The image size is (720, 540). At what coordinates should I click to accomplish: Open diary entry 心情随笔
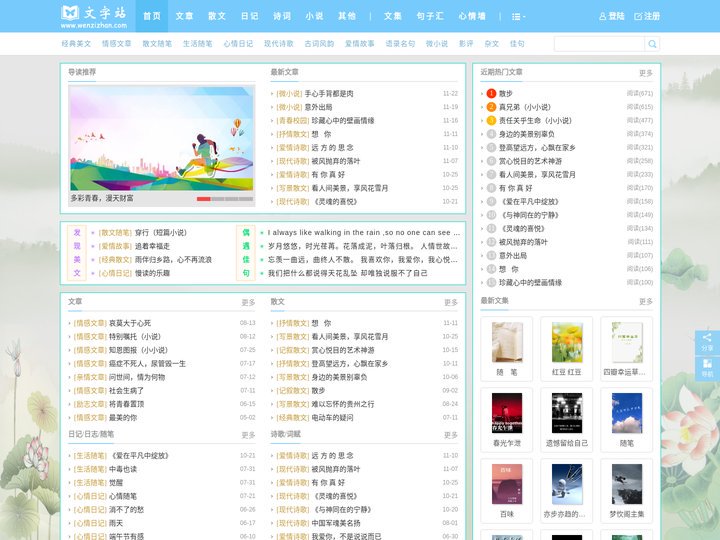[x=123, y=496]
